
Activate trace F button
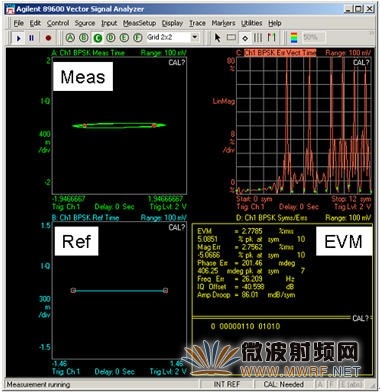point(137,38)
